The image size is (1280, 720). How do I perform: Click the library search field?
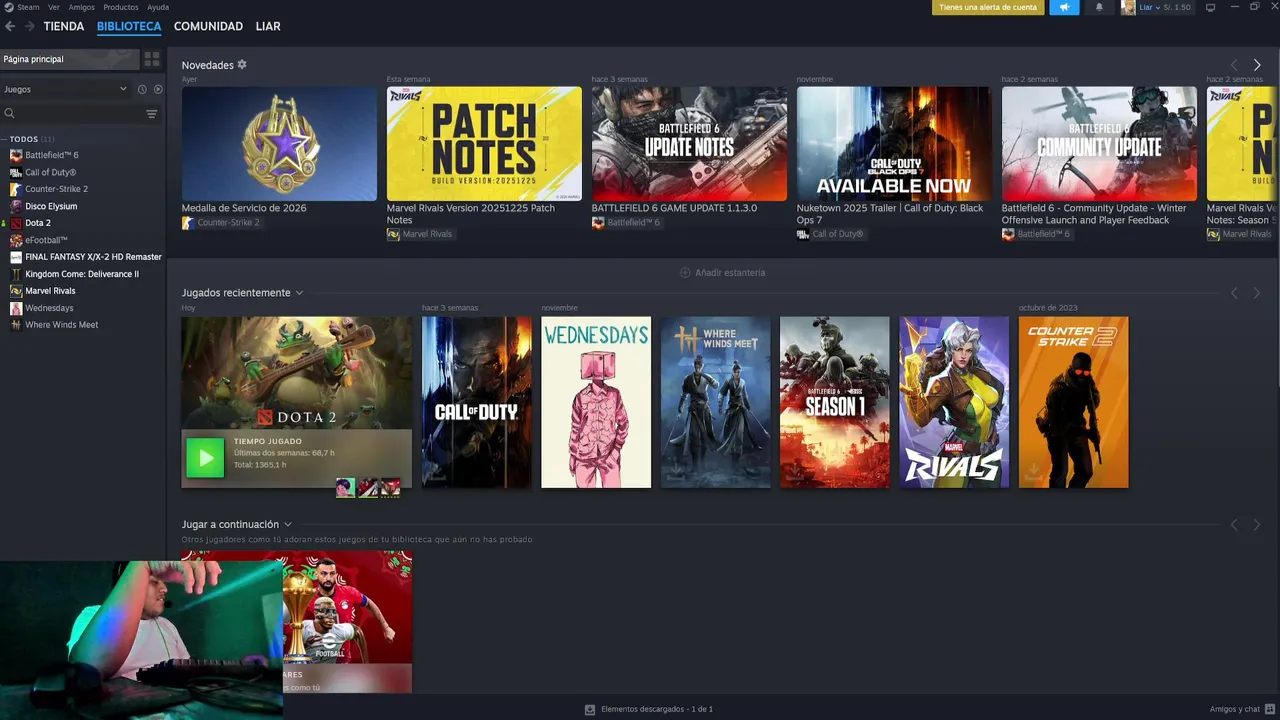80,114
